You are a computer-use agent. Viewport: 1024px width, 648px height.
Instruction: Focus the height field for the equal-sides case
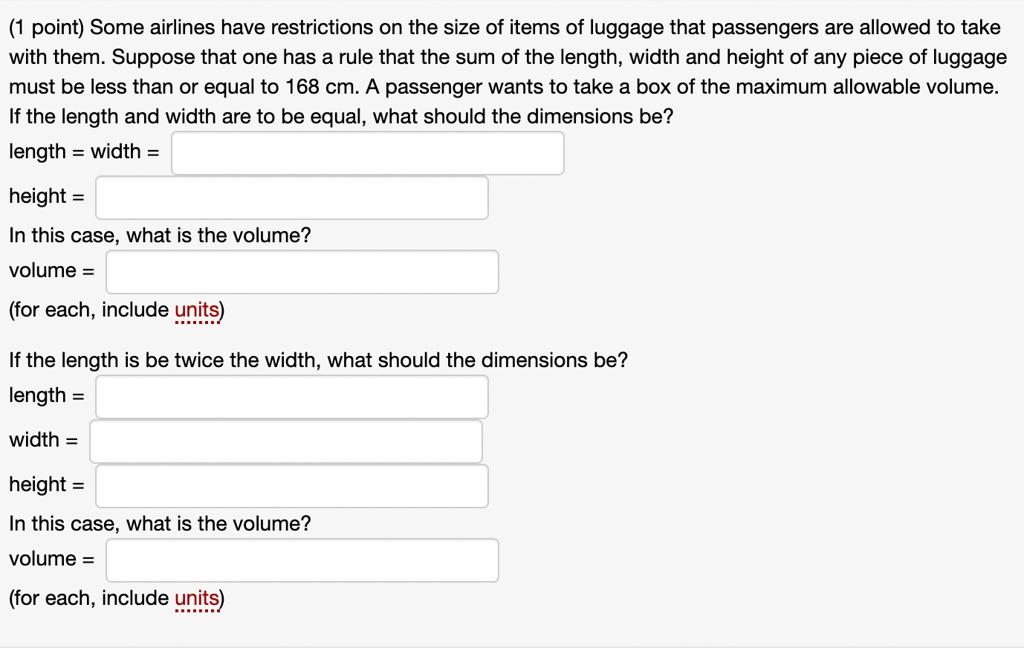(292, 197)
